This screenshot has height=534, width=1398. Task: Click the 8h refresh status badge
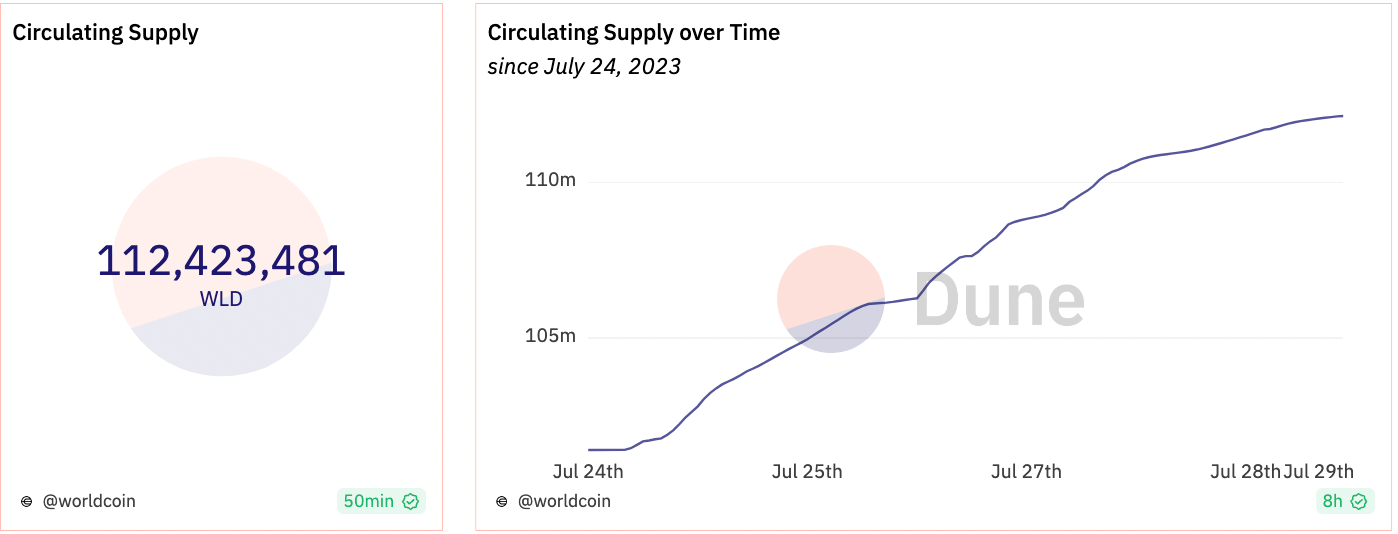(x=1344, y=501)
